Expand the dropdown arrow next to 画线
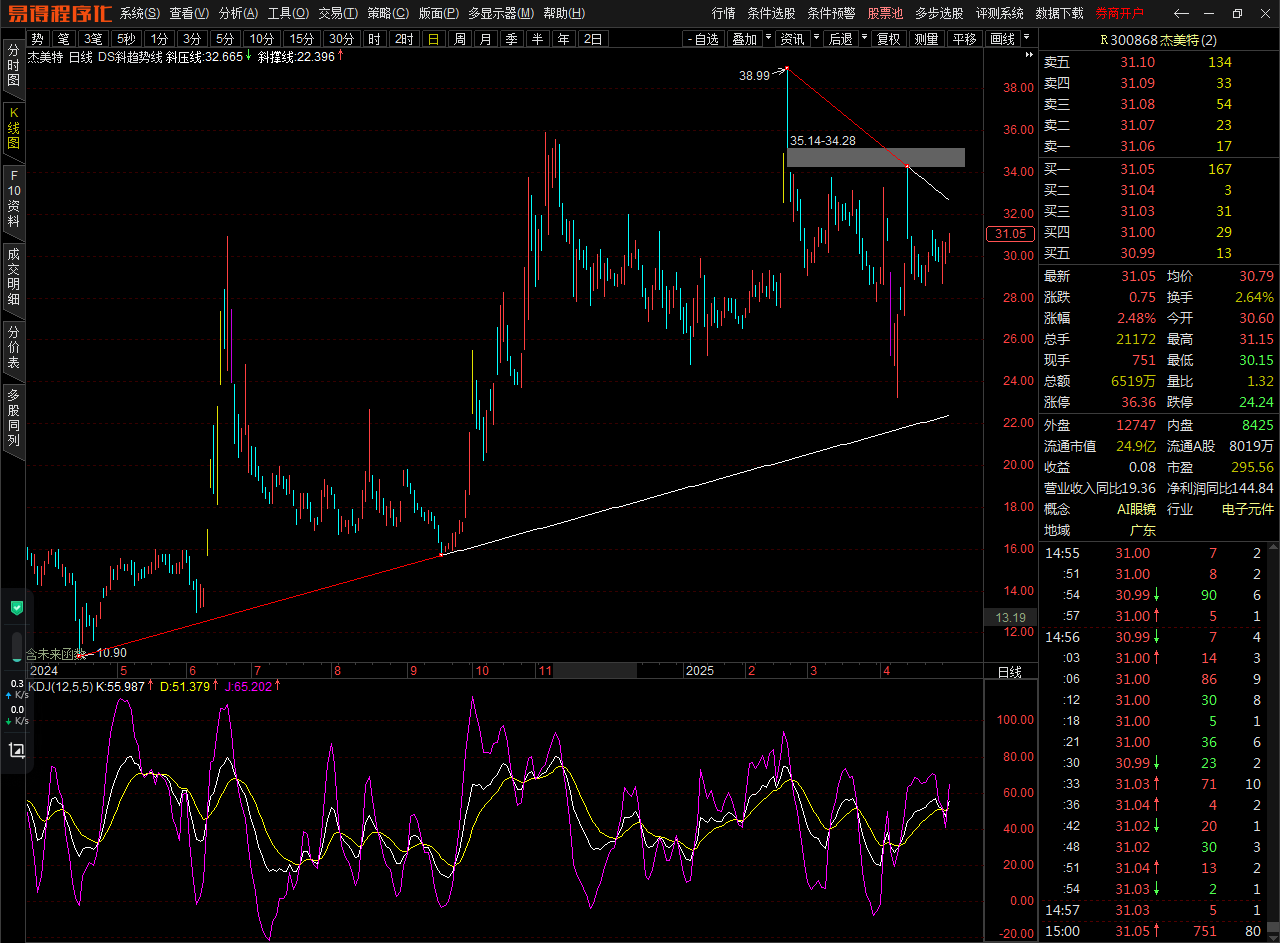 pyautogui.click(x=1025, y=39)
